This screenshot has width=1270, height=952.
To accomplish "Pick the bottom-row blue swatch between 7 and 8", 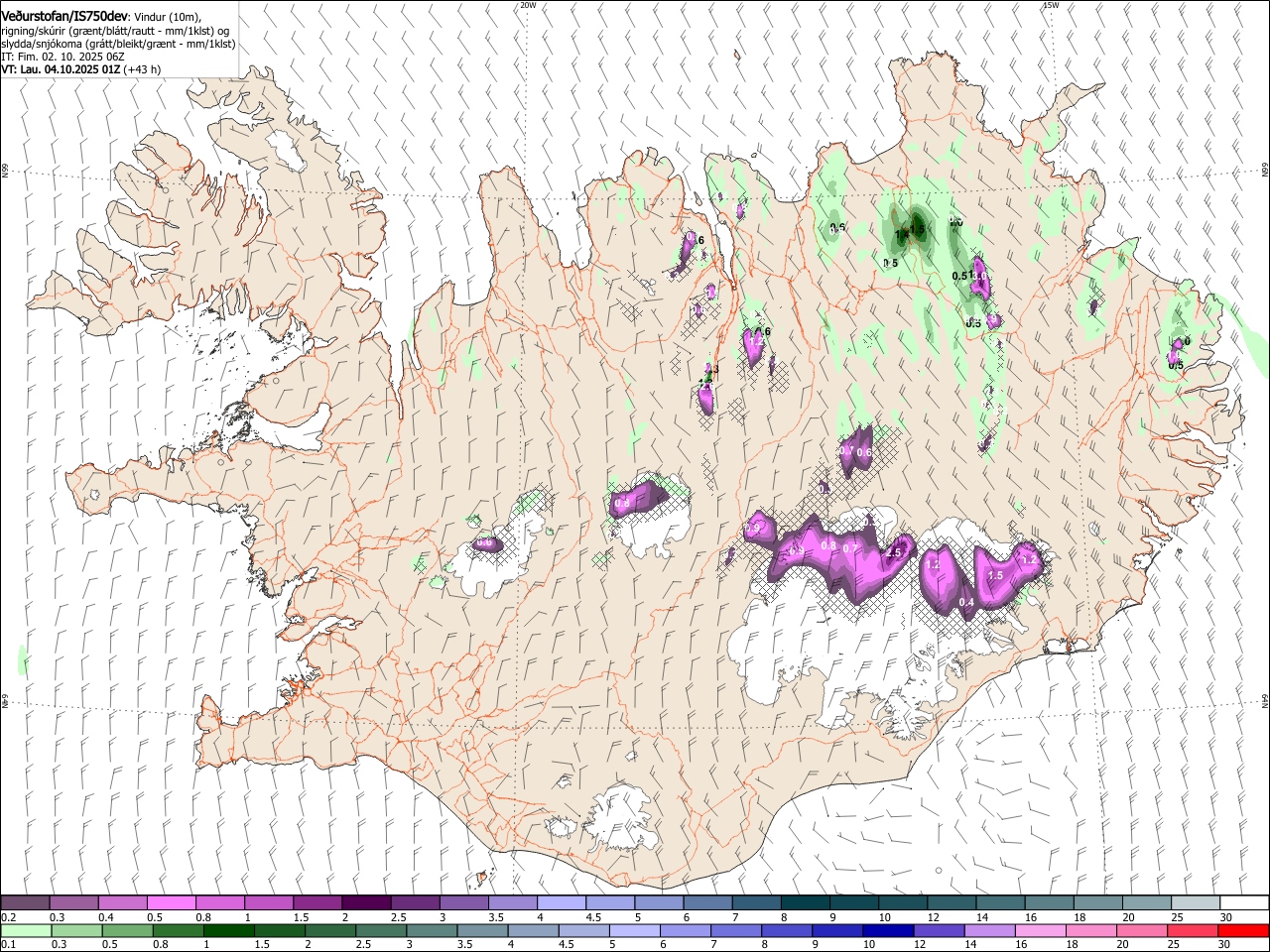I will pos(736,931).
